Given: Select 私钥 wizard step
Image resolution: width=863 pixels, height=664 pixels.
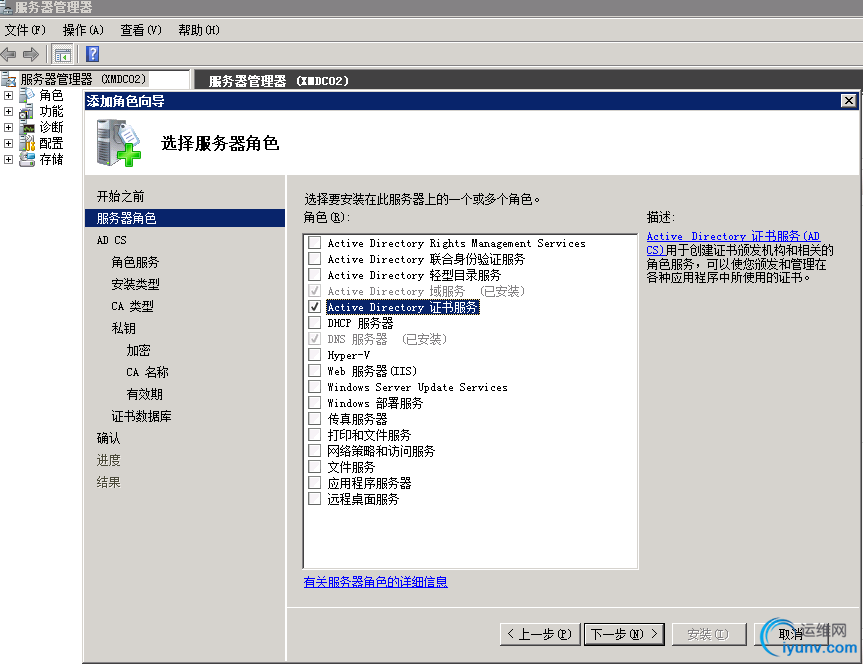Looking at the screenshot, I should [x=123, y=328].
